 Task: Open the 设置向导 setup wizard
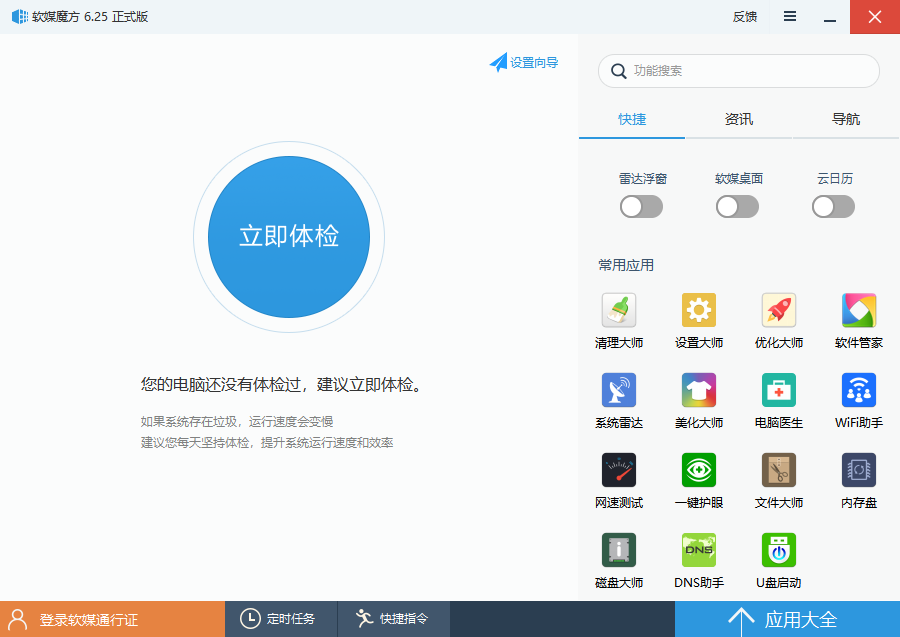click(524, 62)
